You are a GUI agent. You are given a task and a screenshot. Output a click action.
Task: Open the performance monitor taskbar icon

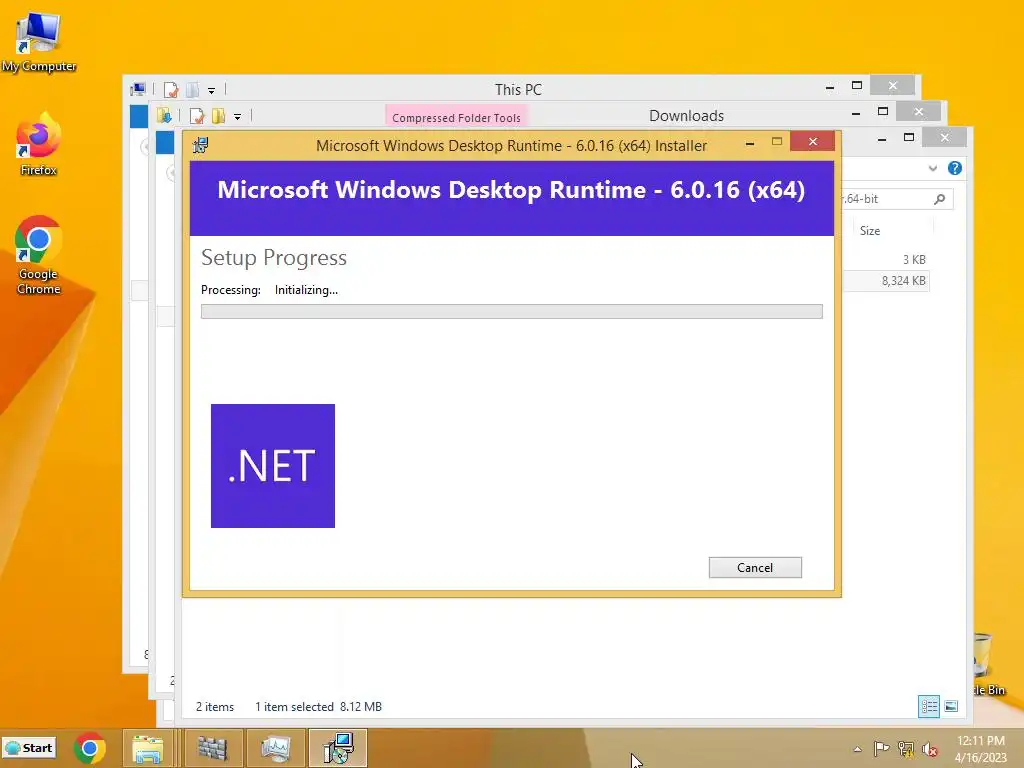pos(275,748)
